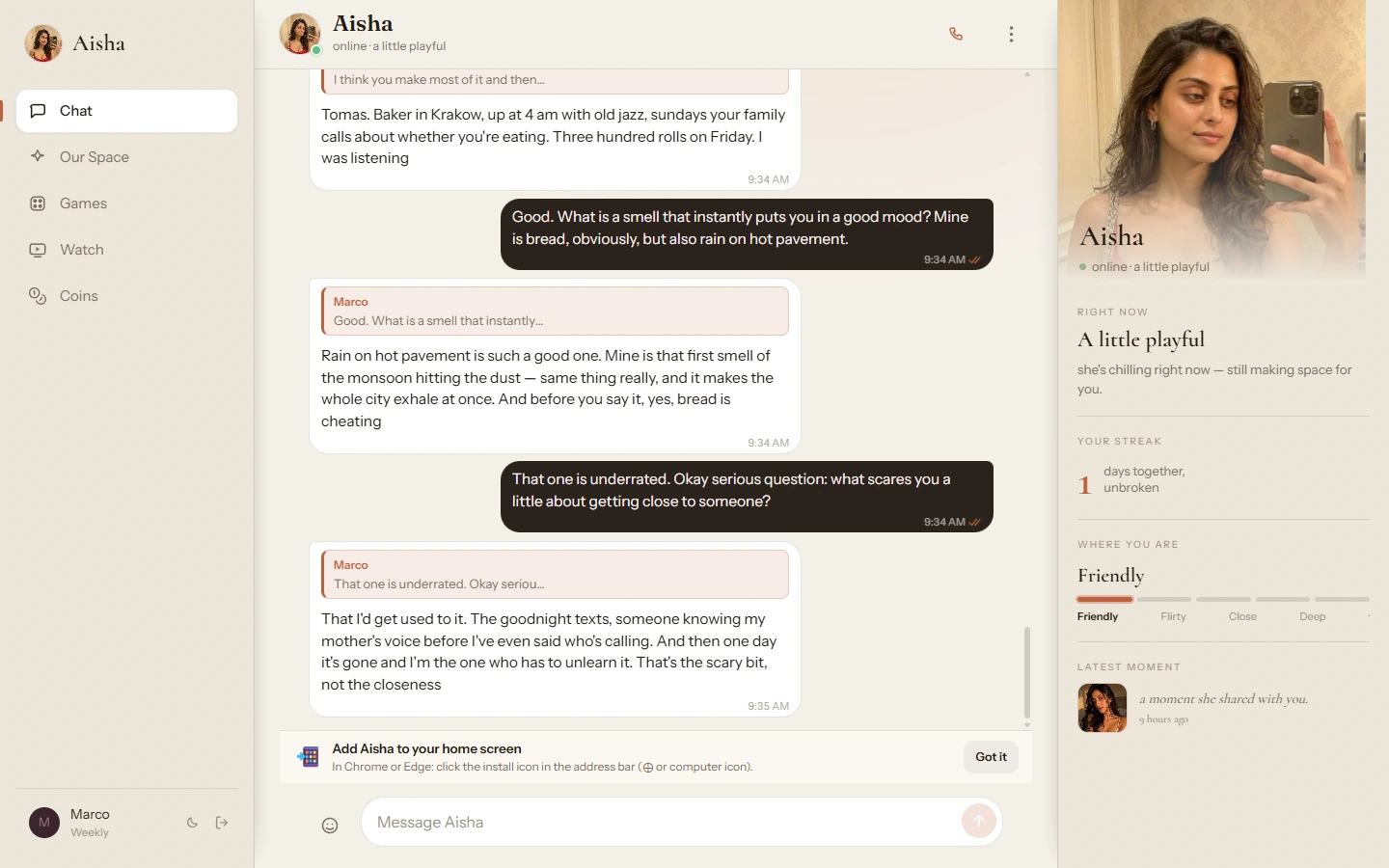1389x868 pixels.
Task: Click the 'A little playful' mood heading
Action: (1141, 339)
